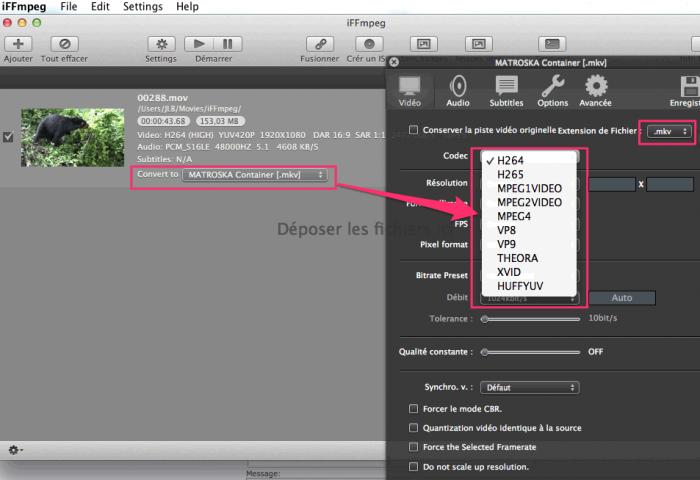Click the 00288.mov filename
The height and width of the screenshot is (480, 700).
[x=162, y=98]
